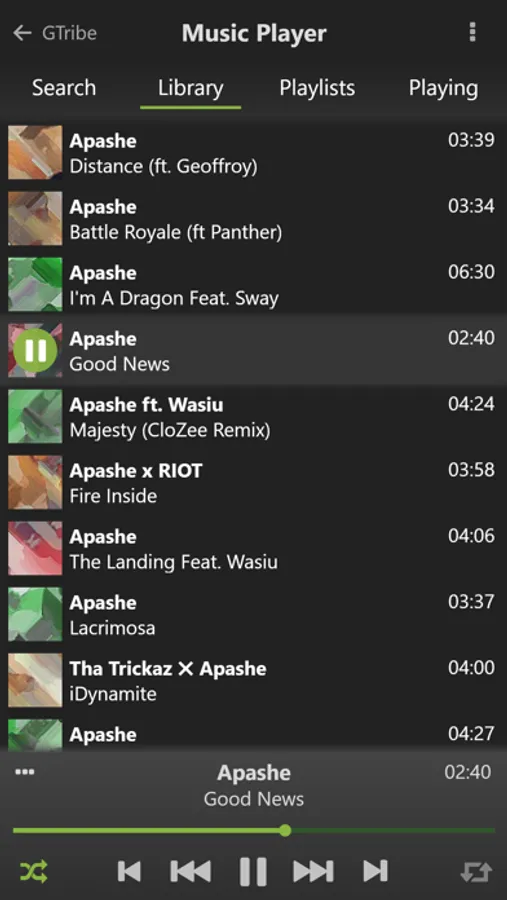Seek using the green progress slider
The height and width of the screenshot is (900, 507).
(x=285, y=831)
